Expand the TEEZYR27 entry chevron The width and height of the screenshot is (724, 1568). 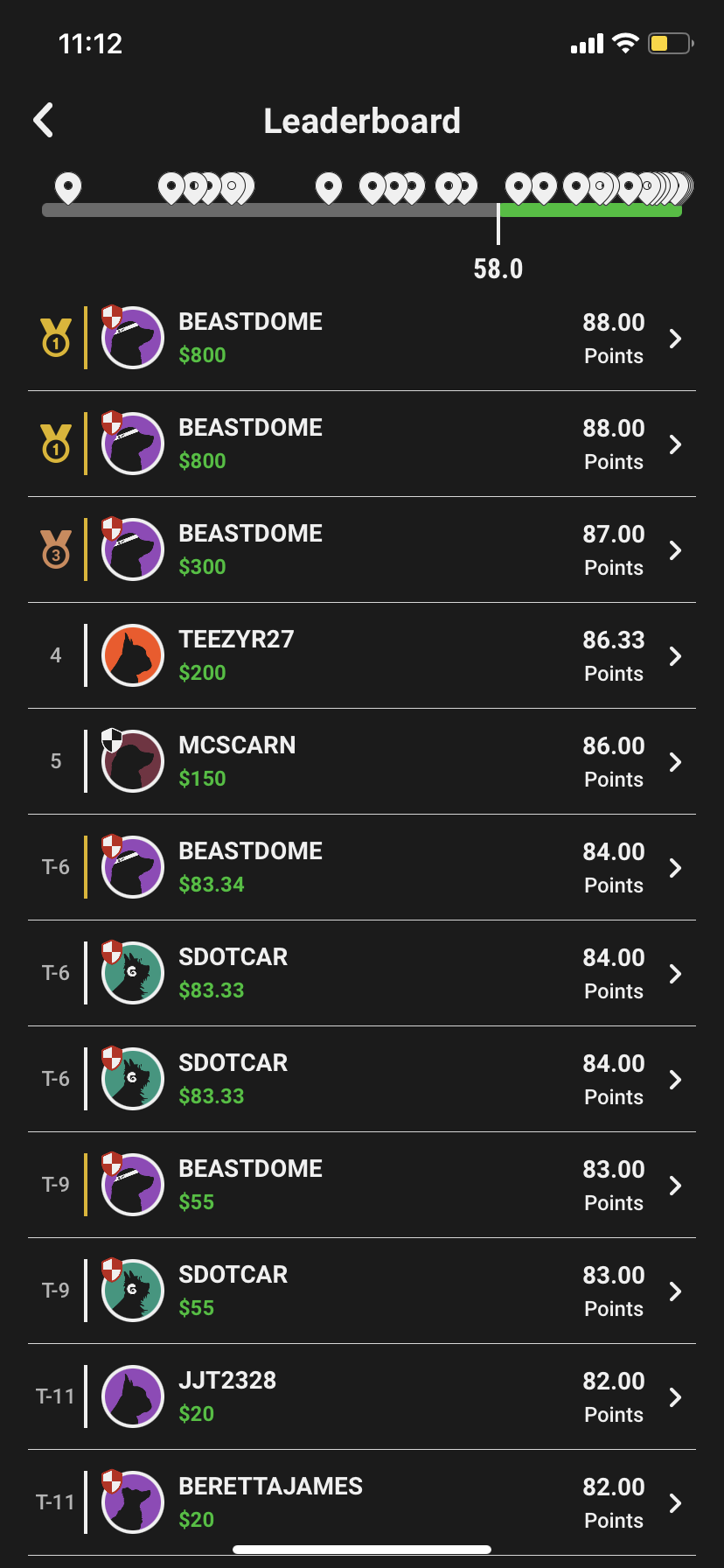(x=675, y=656)
